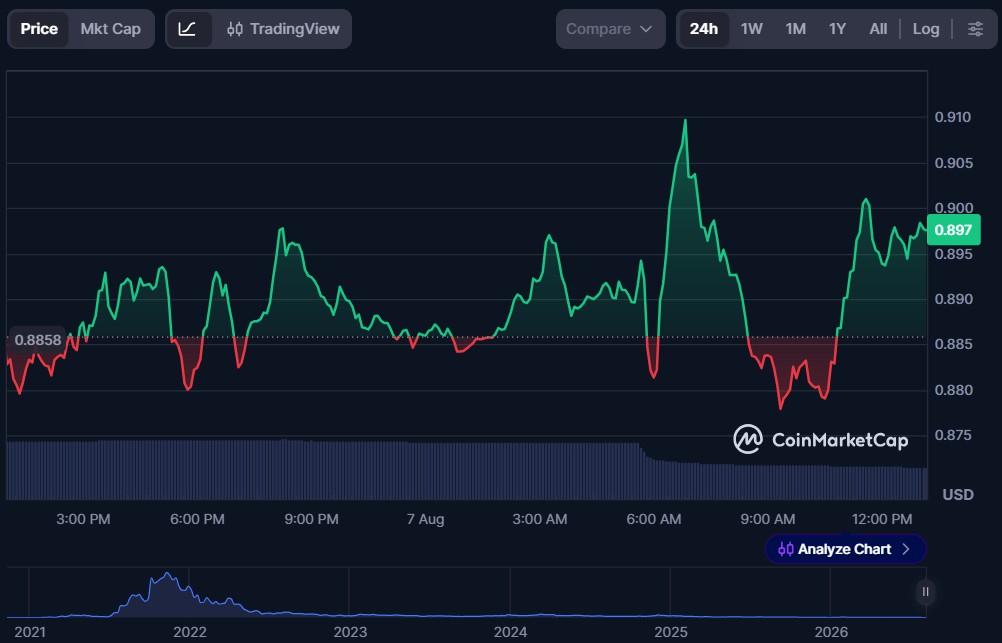
Task: Expand the Compare dropdown
Action: [610, 29]
